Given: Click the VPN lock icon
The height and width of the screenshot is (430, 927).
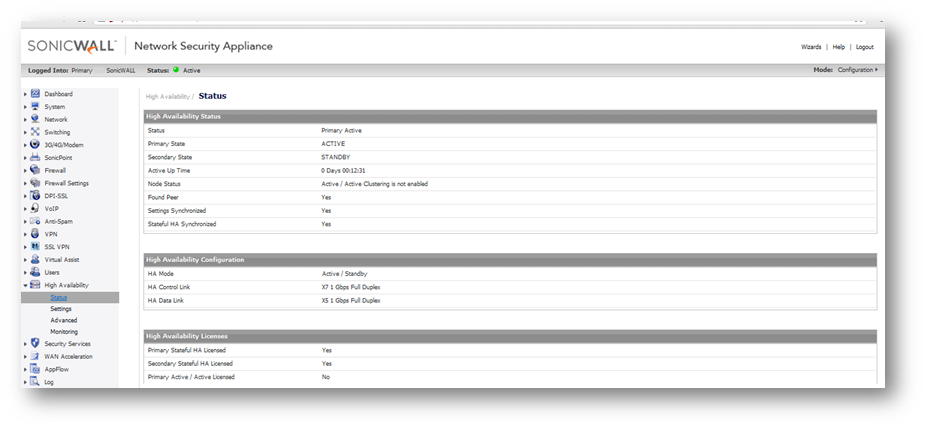Looking at the screenshot, I should click(35, 234).
